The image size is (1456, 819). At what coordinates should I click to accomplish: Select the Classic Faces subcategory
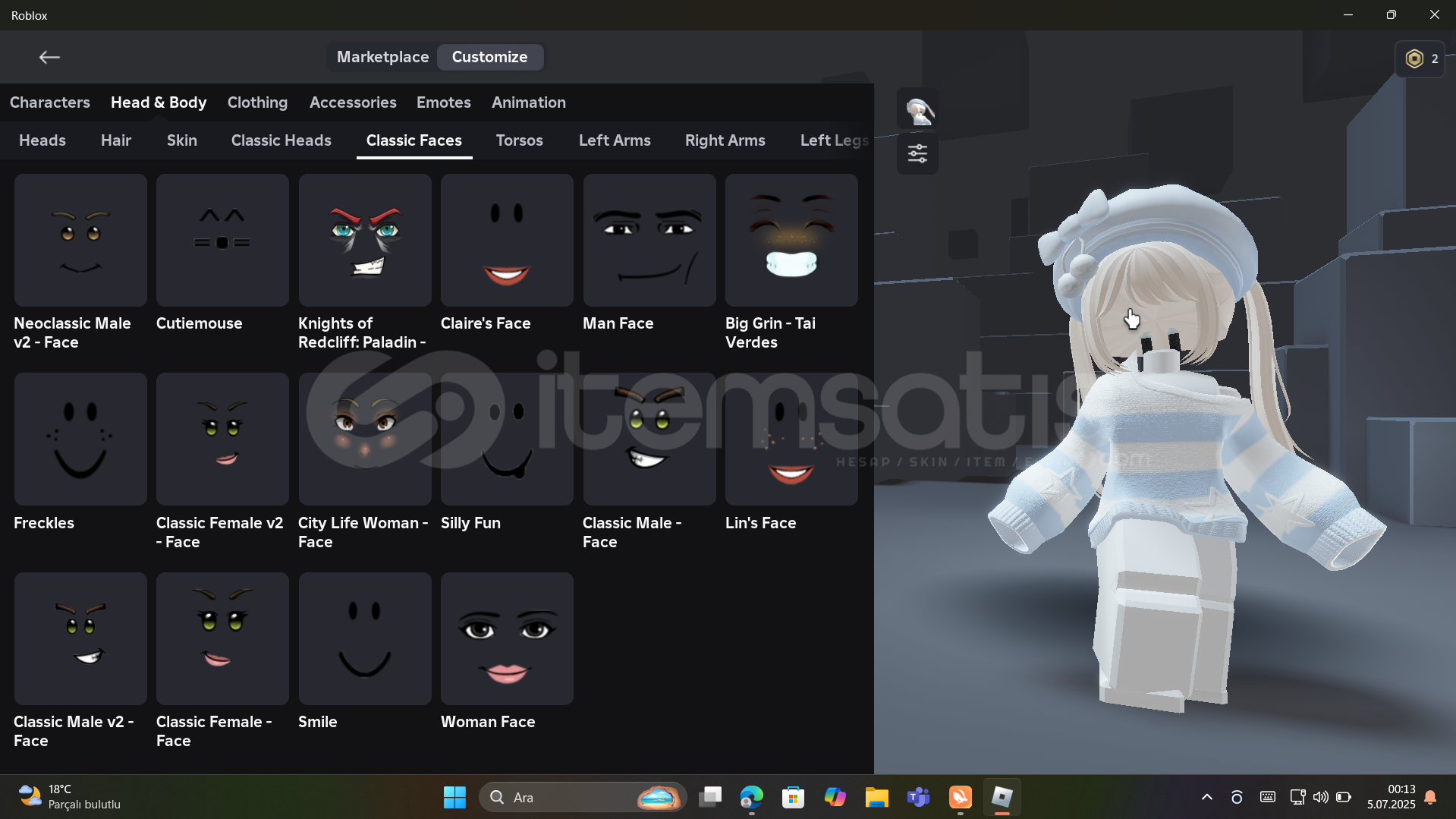click(414, 140)
